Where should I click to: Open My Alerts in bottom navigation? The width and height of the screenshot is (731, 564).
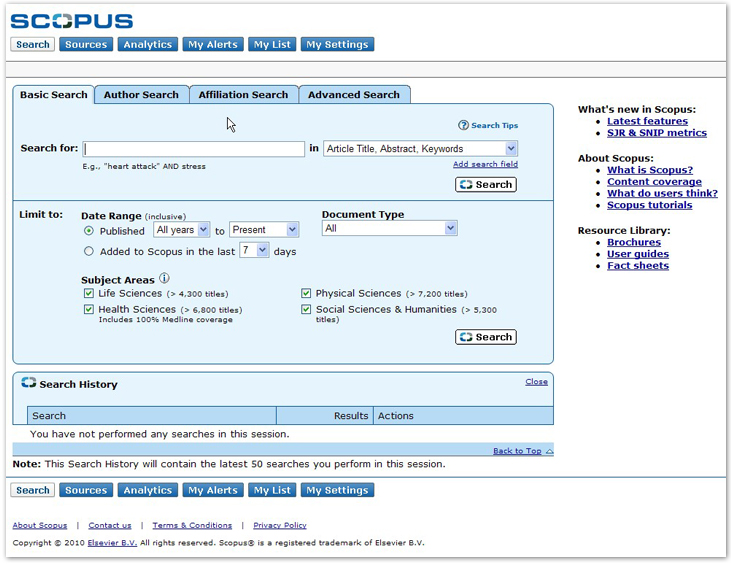[213, 490]
